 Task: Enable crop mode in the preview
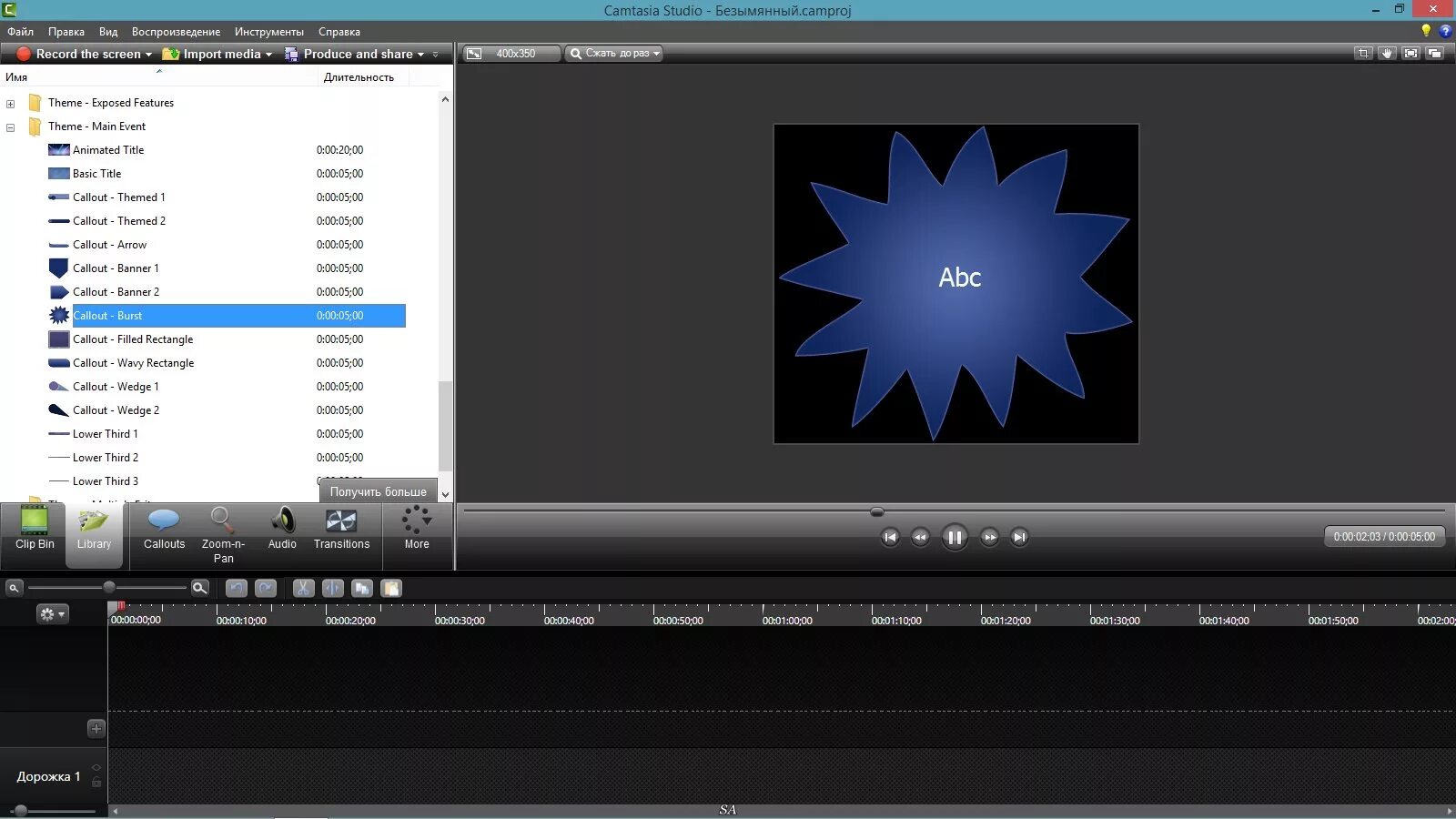[x=1363, y=54]
